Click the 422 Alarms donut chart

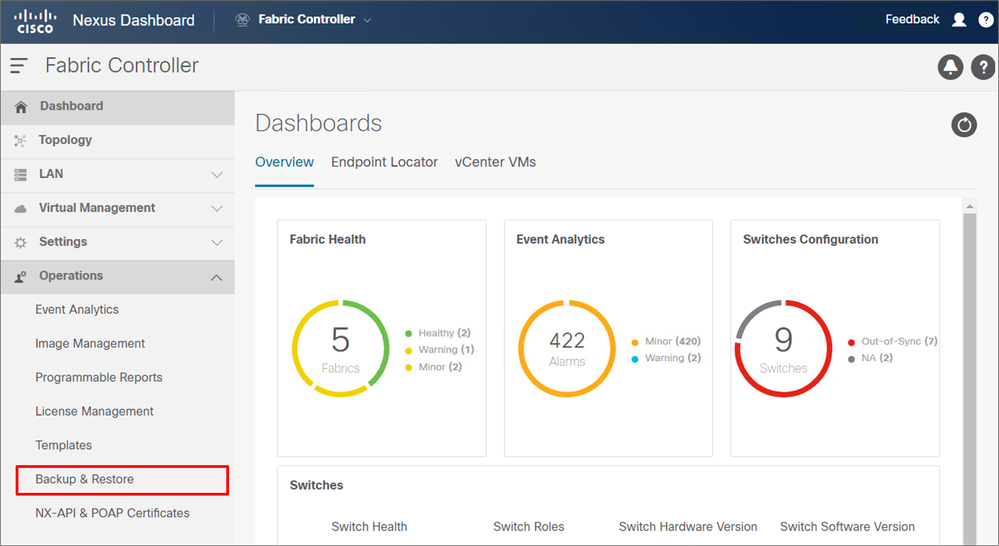tap(567, 348)
